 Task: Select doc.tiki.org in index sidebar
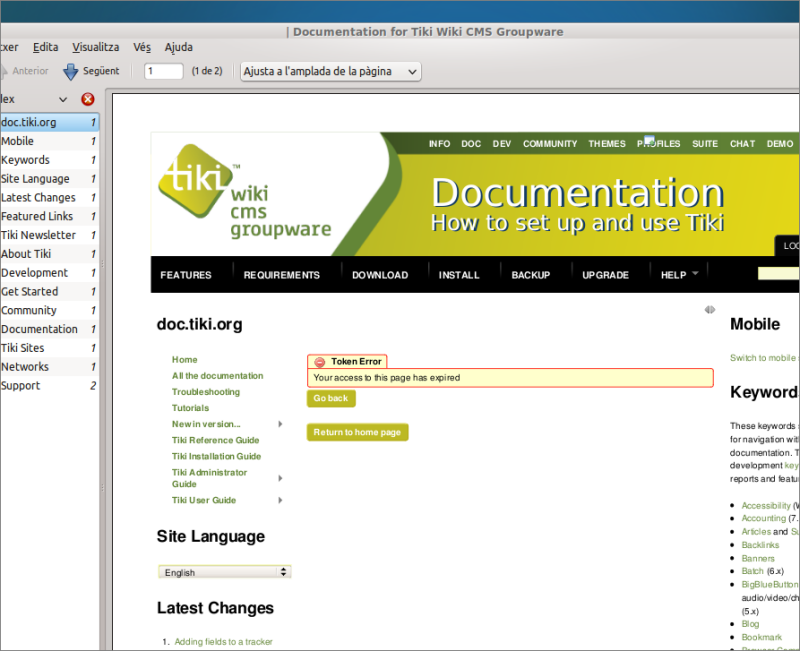point(49,122)
